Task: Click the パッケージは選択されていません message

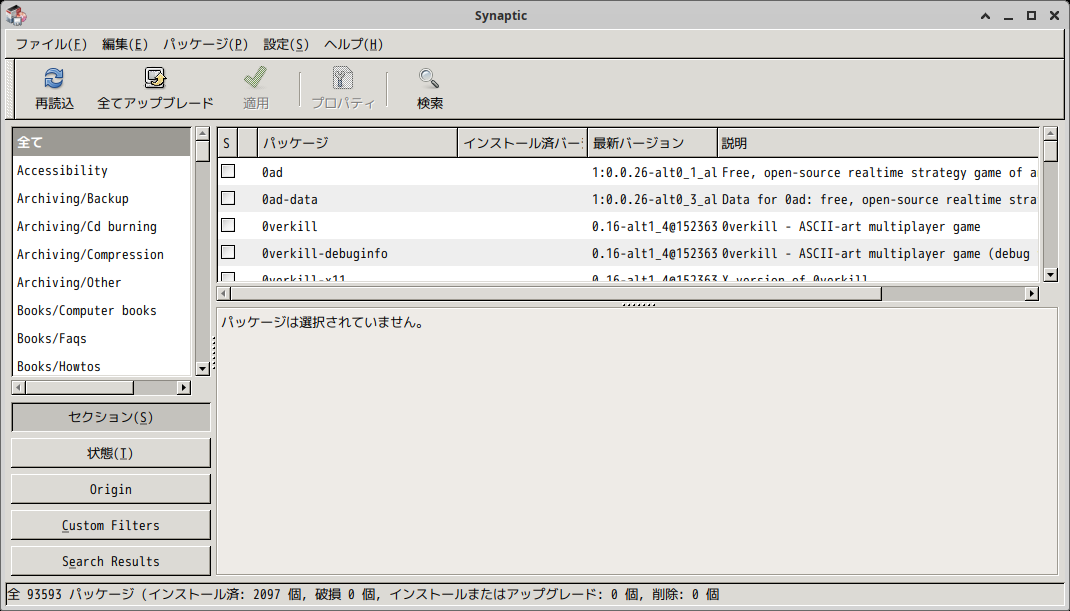Action: pos(322,322)
